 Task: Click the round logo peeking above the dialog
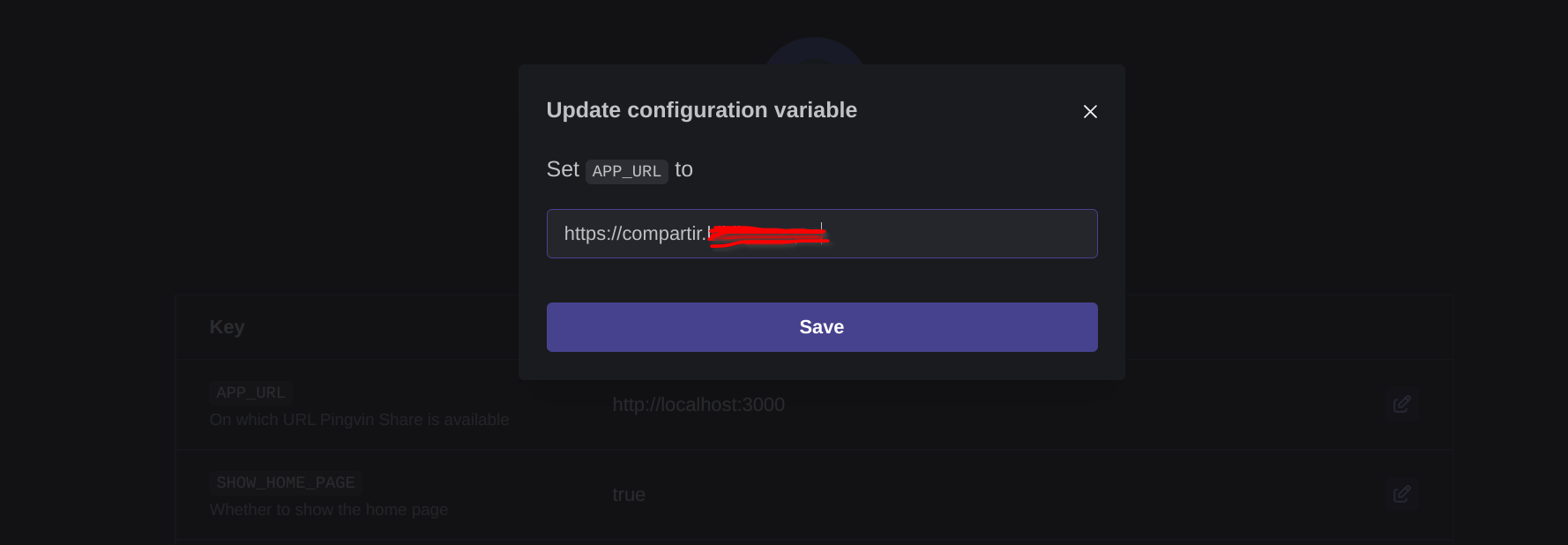[x=814, y=51]
